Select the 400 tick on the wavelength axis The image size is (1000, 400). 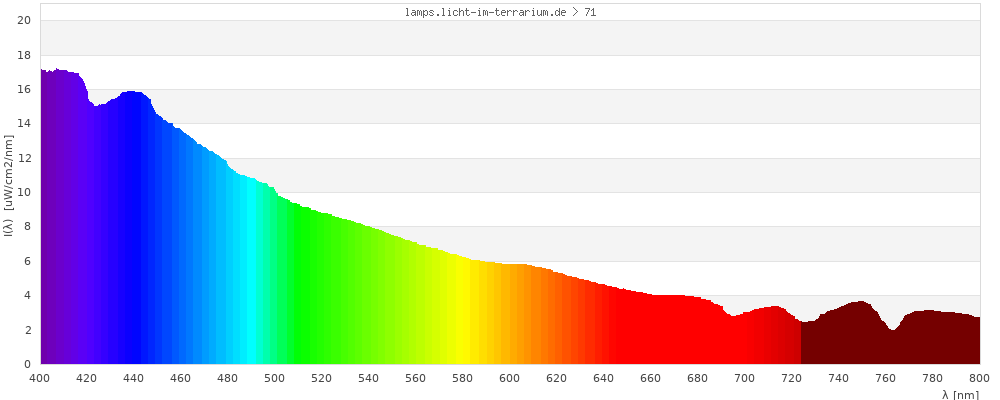[x=40, y=378]
